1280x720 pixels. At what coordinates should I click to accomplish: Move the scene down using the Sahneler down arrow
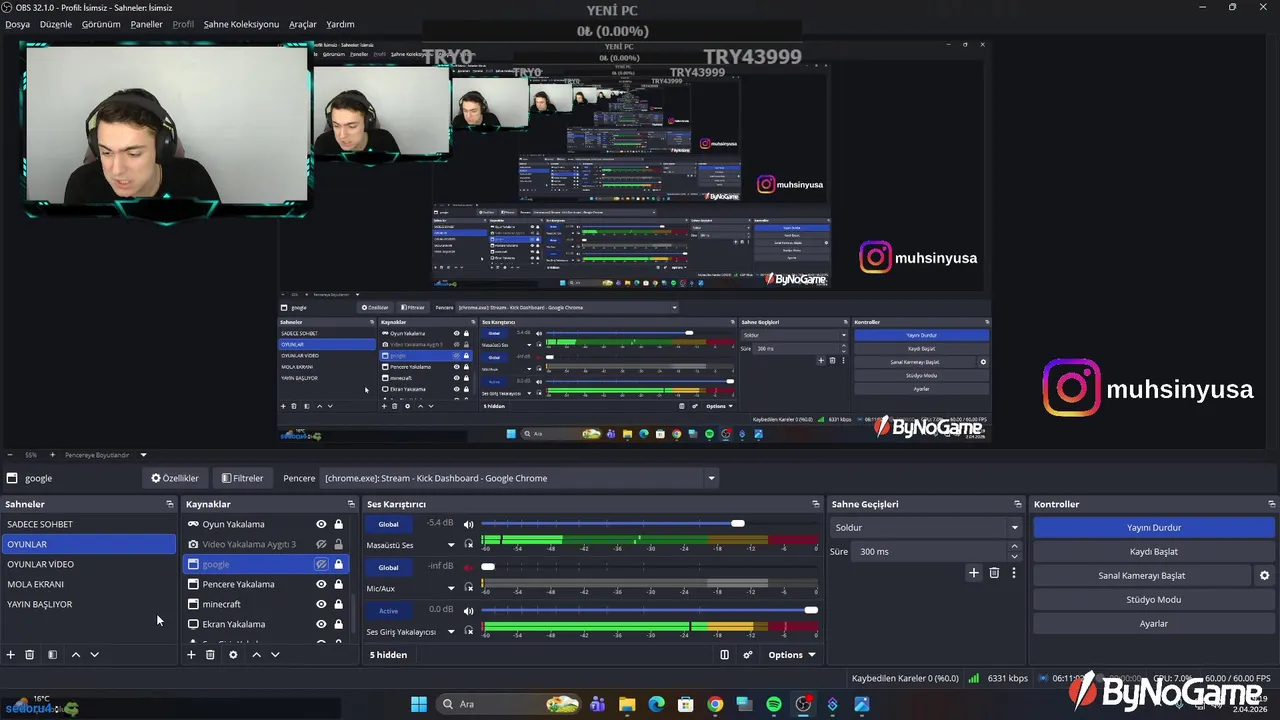(x=94, y=655)
